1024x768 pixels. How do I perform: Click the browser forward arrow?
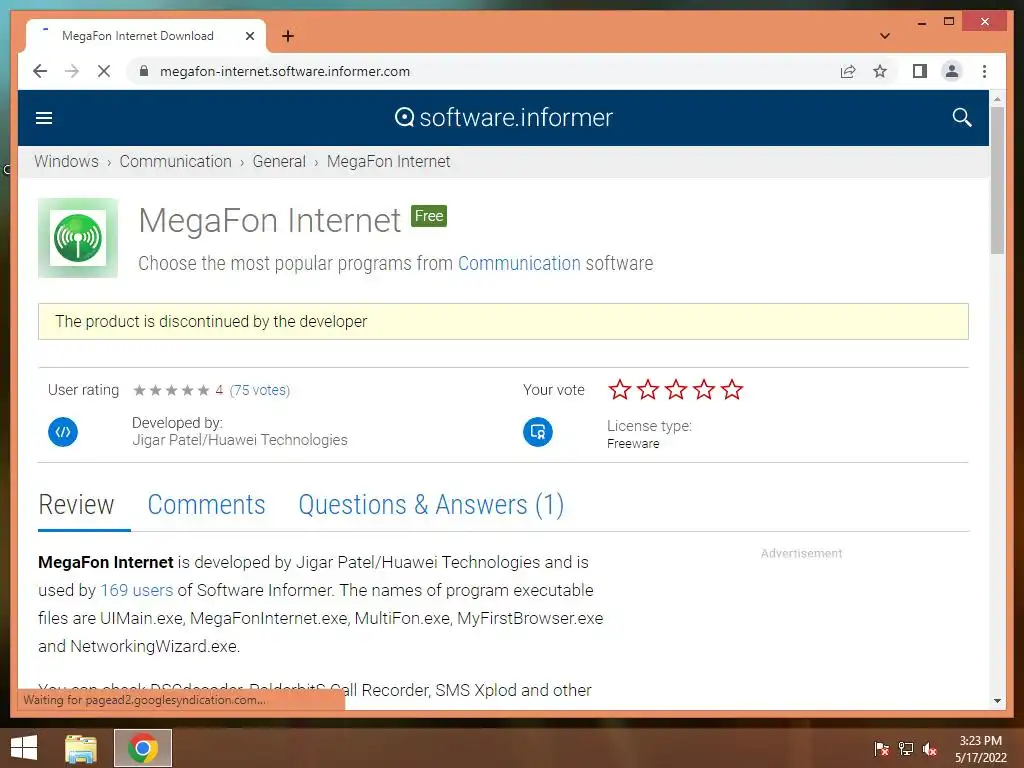pyautogui.click(x=72, y=71)
